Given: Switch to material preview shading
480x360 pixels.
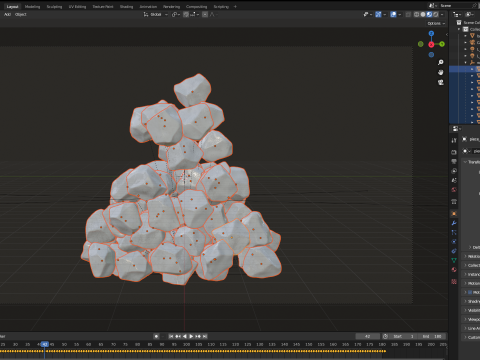Looking at the screenshot, I should [429, 14].
